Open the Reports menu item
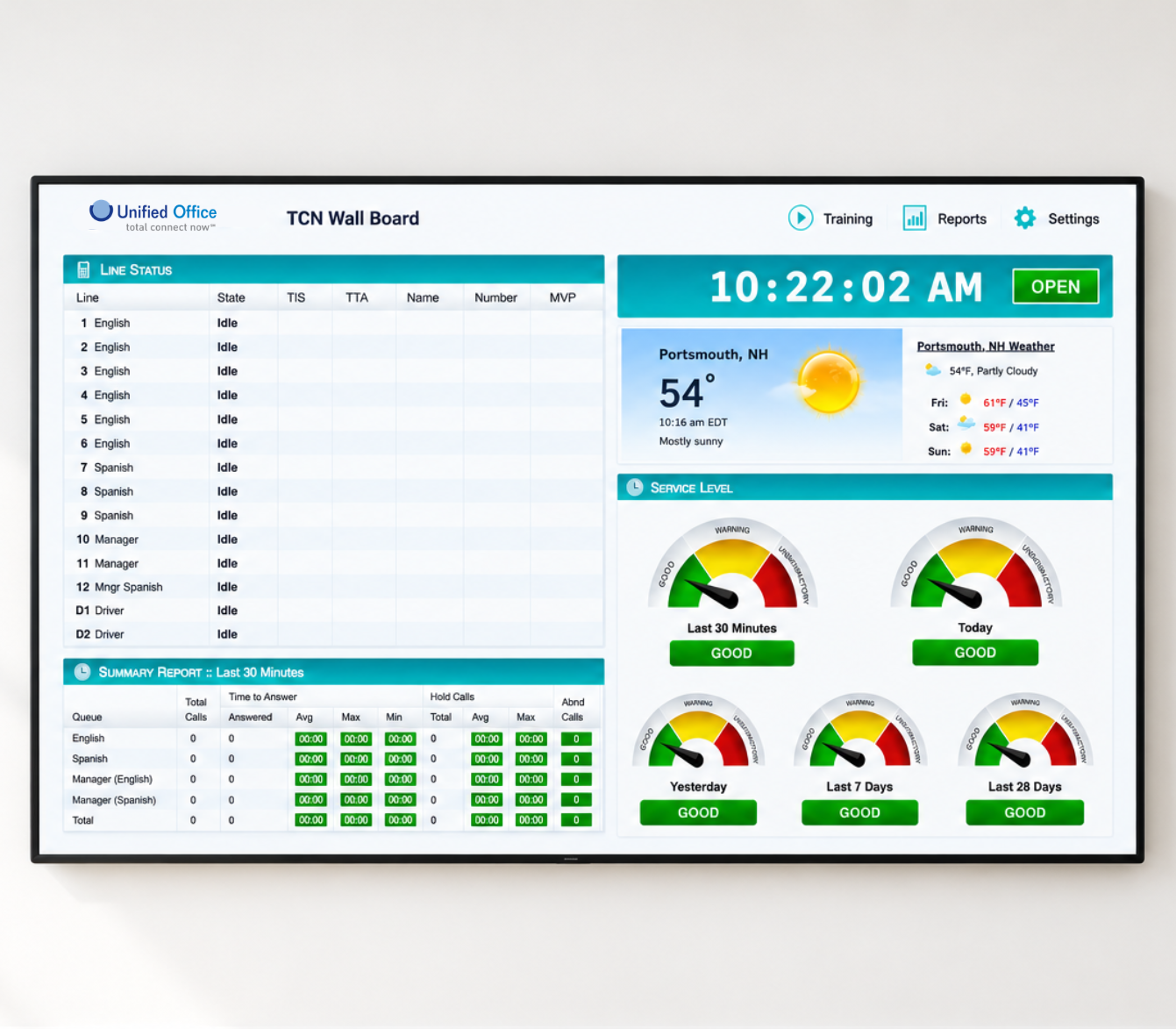This screenshot has width=1176, height=1029. (x=961, y=219)
